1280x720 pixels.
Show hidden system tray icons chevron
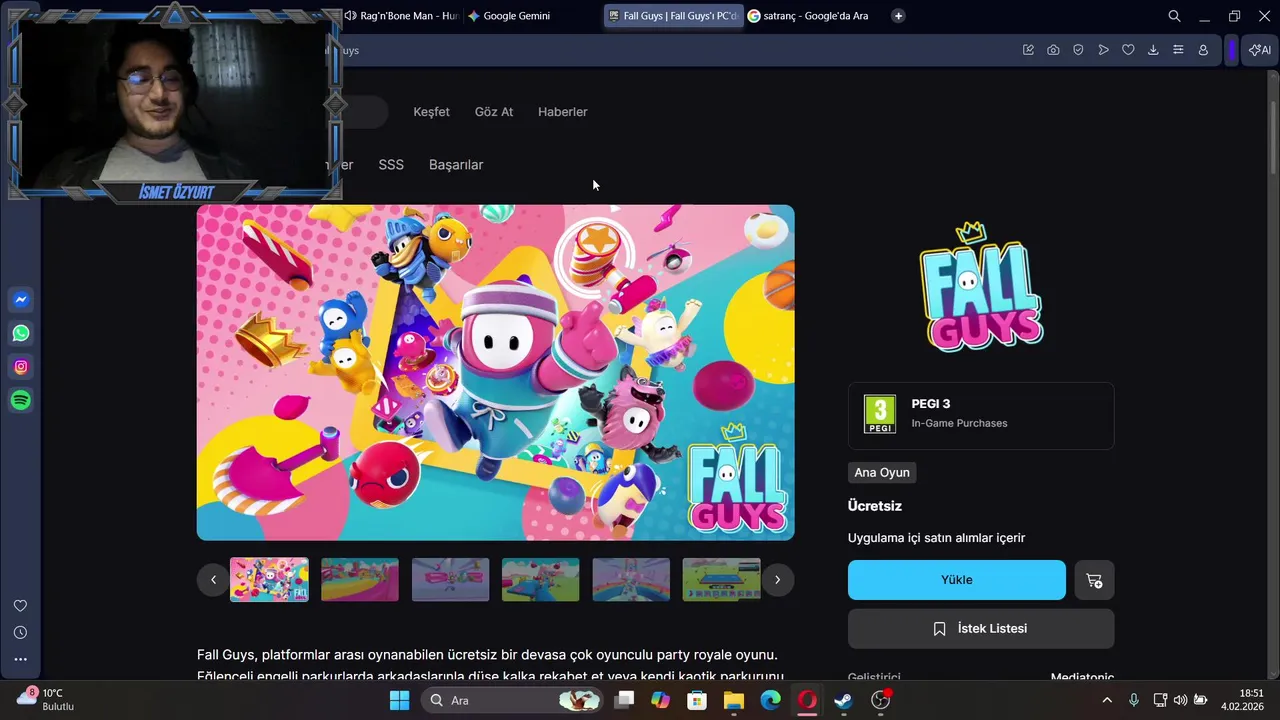[x=1107, y=700]
